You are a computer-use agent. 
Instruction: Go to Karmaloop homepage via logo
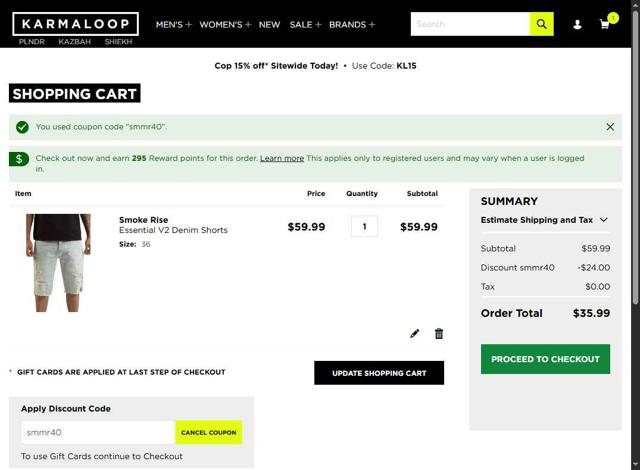76,24
